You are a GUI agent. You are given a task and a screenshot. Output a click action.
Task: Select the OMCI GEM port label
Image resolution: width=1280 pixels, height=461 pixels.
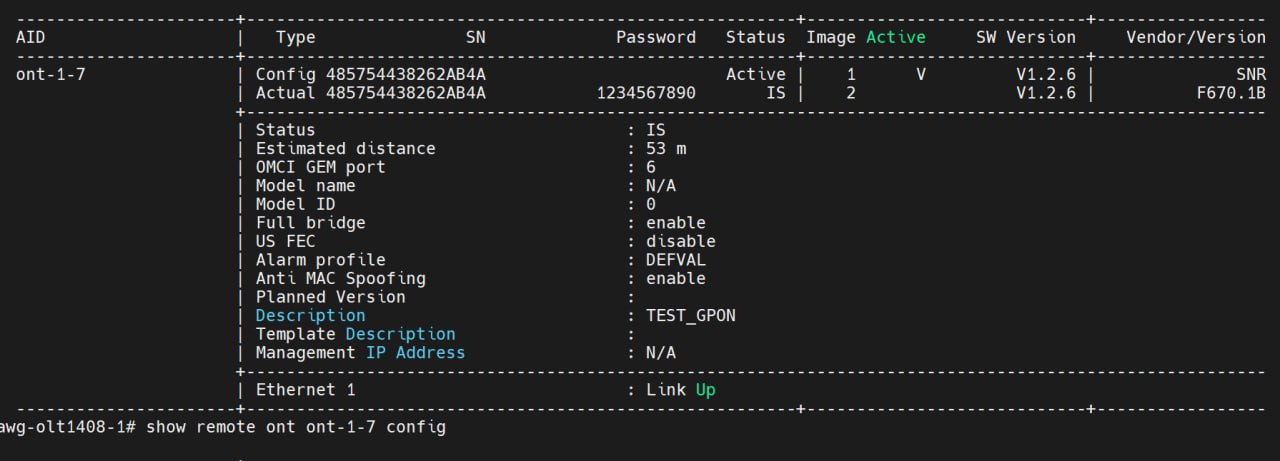pos(320,167)
